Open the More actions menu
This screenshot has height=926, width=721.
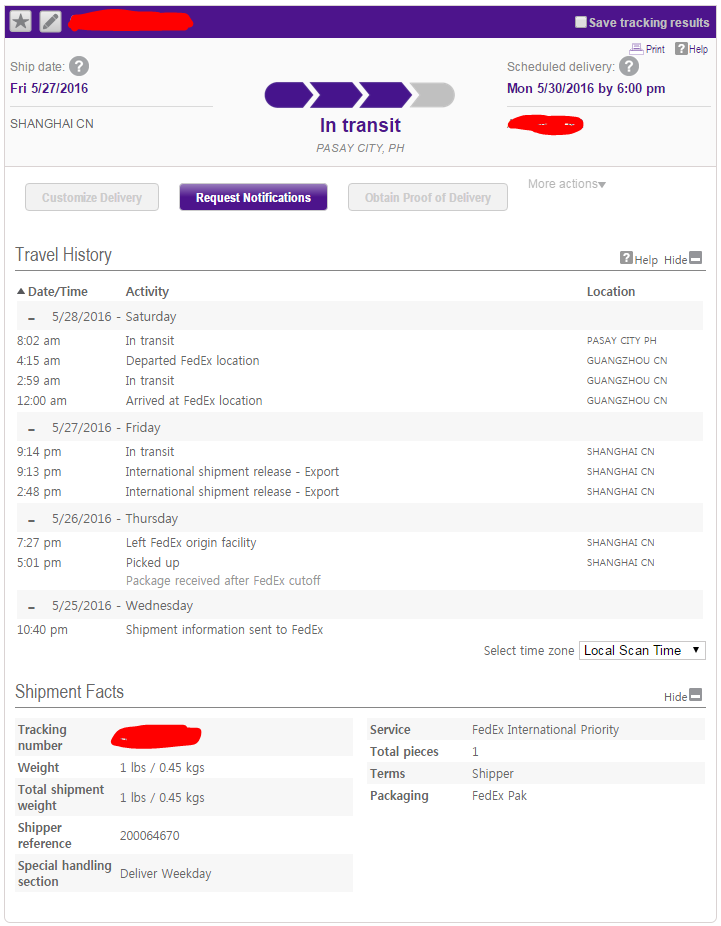point(567,184)
